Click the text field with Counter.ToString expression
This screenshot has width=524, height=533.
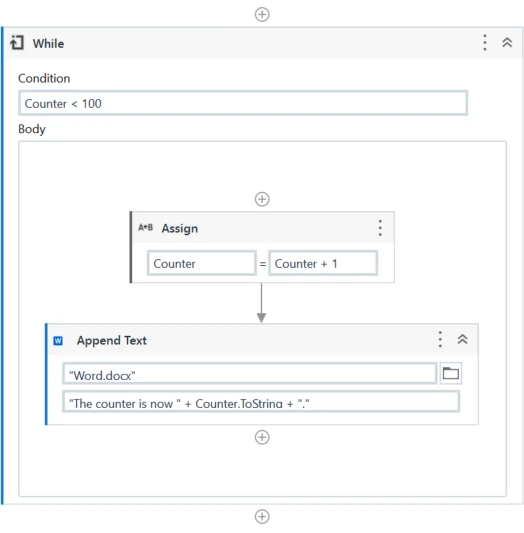(x=261, y=402)
